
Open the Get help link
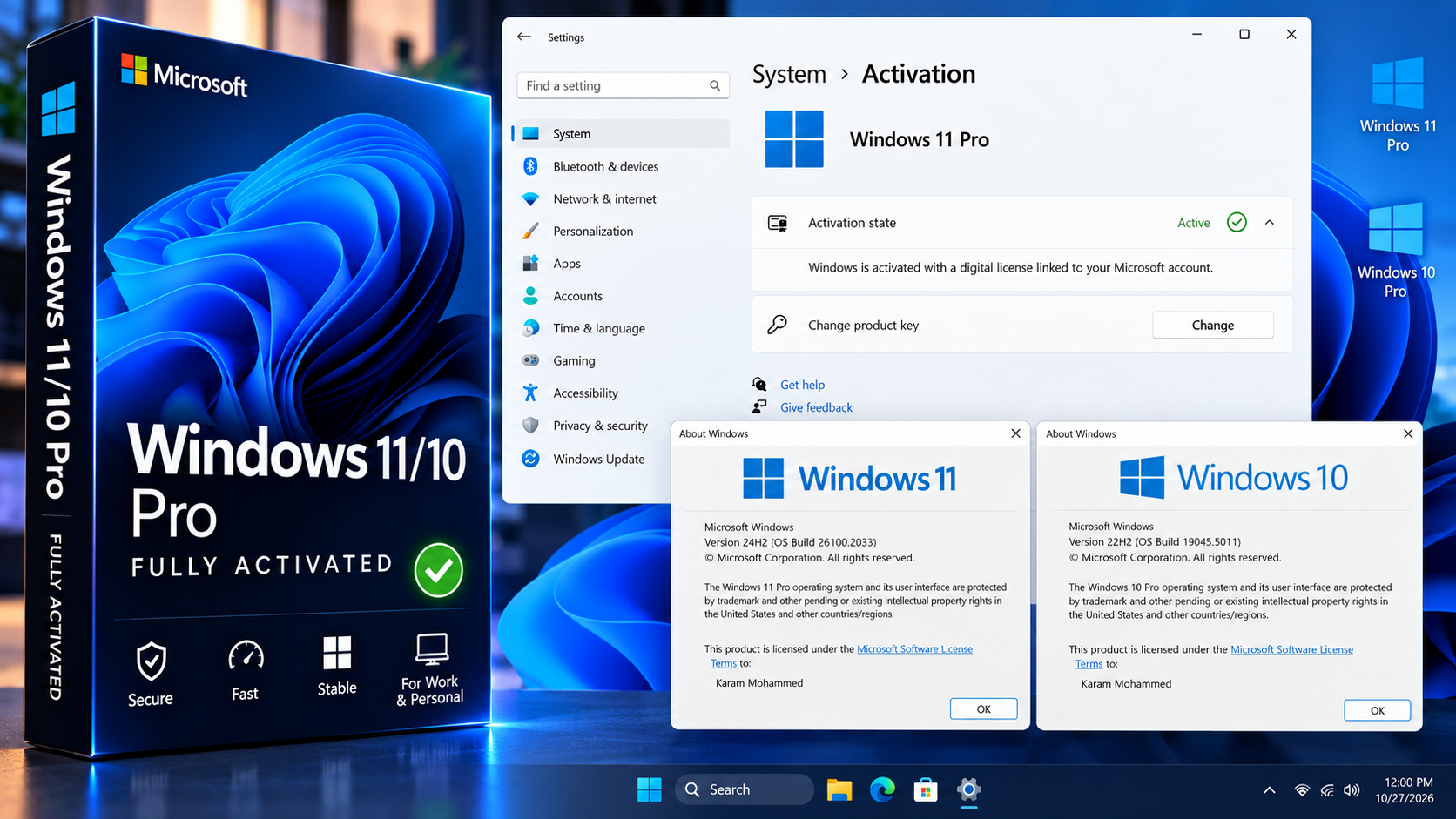(x=802, y=385)
